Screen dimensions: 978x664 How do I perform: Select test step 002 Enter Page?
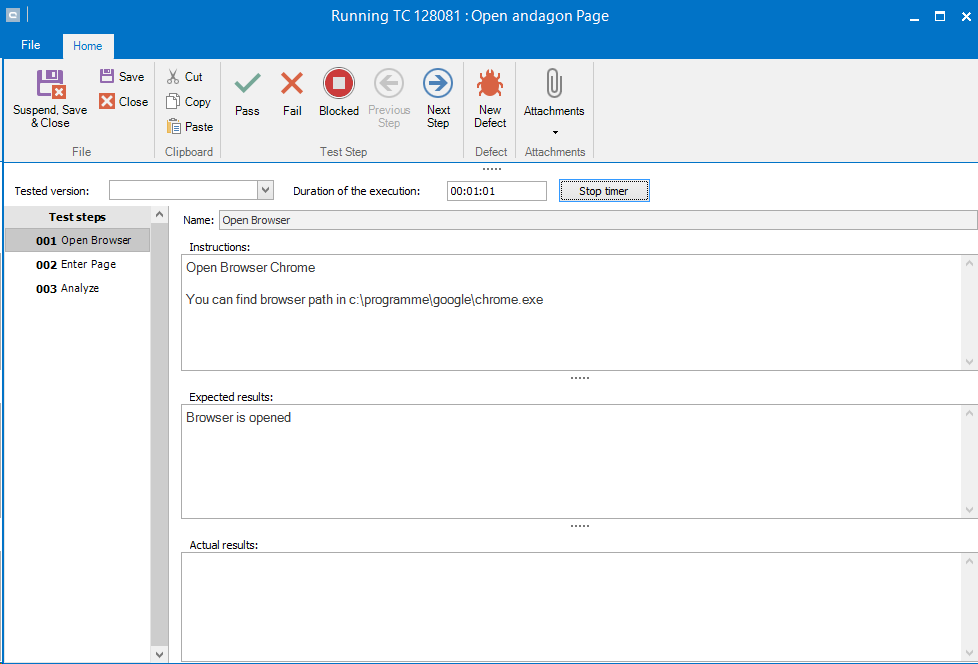[x=76, y=265]
